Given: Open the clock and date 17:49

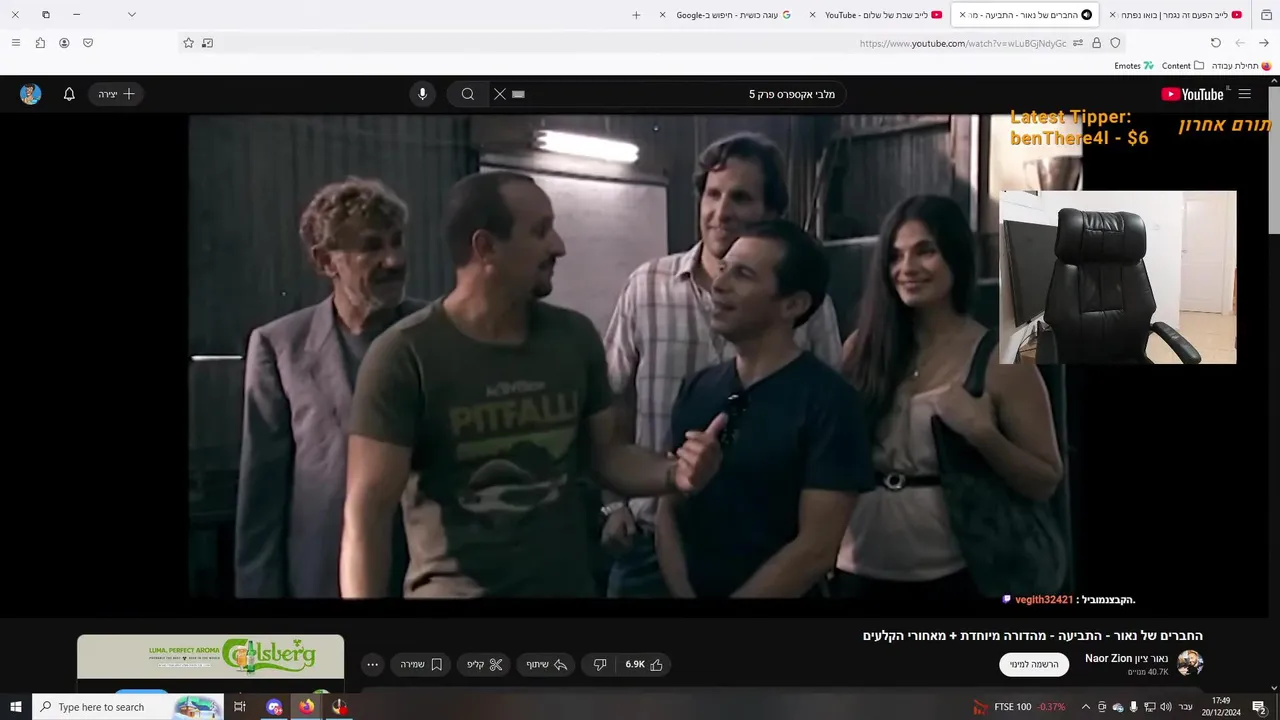Looking at the screenshot, I should coord(1221,707).
